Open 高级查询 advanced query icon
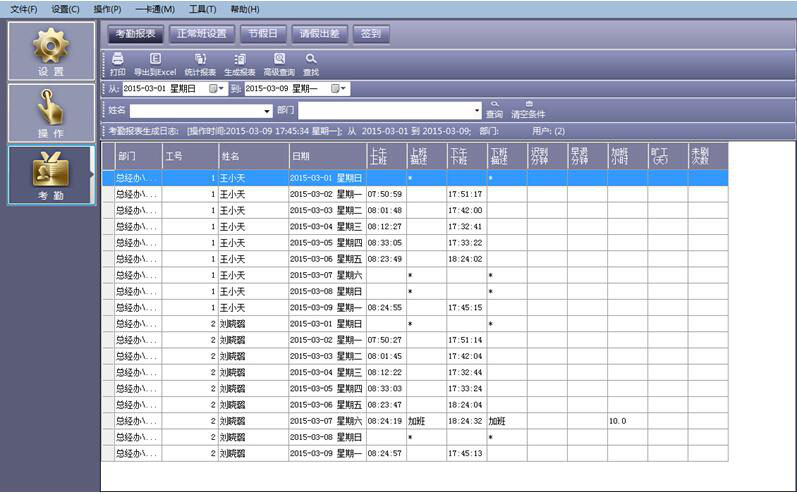Screen dimensions: 797x494 point(279,59)
